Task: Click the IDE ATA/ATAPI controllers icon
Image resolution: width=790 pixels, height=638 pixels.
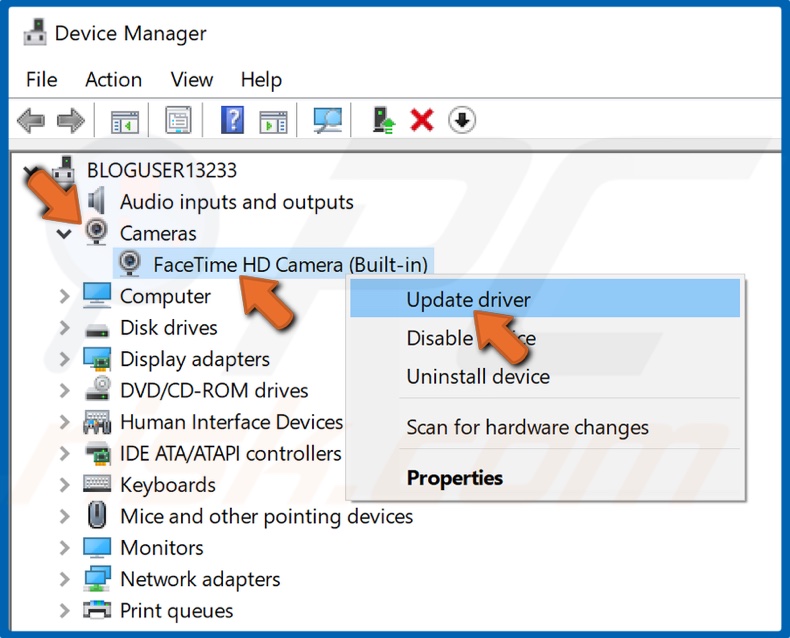Action: click(97, 453)
